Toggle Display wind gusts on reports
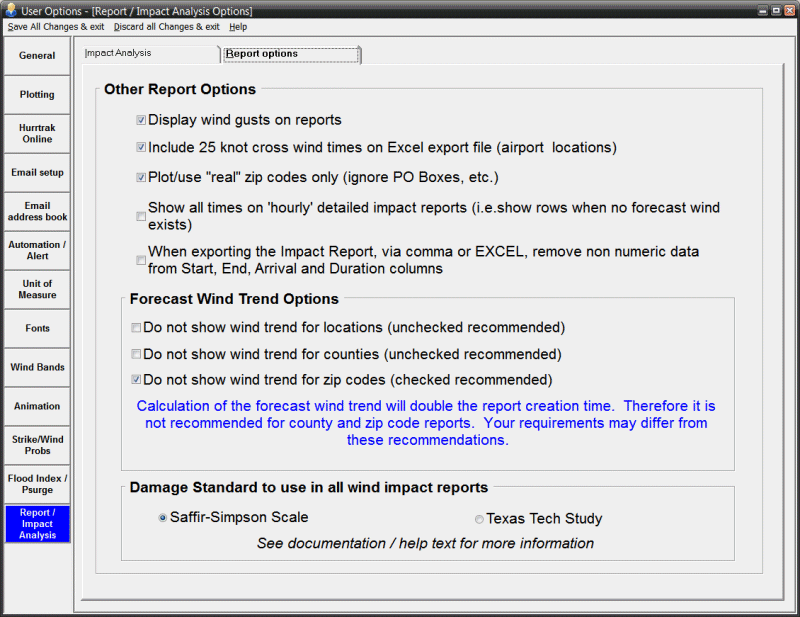Screen dimensions: 800x617 141,120
